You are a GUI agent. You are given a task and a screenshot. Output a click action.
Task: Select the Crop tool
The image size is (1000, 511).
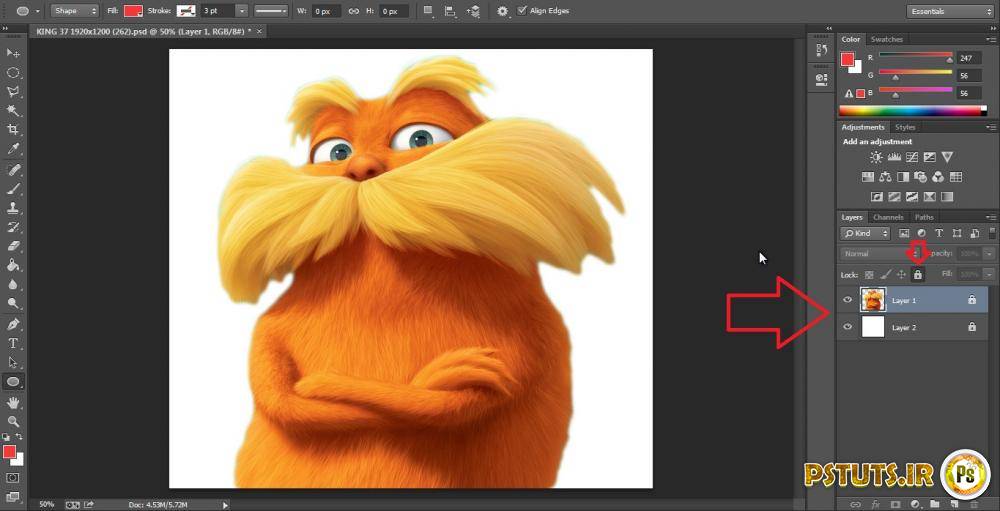[13, 130]
